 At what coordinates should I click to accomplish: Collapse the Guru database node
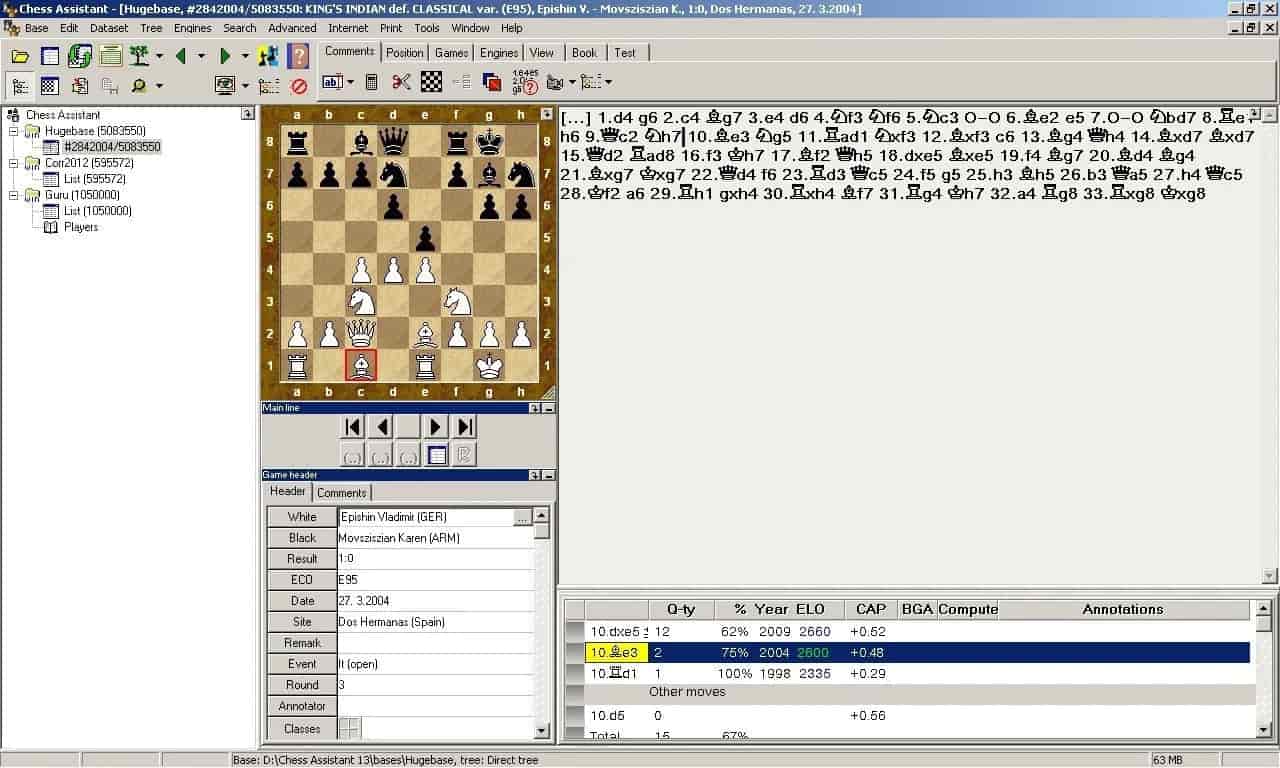tap(14, 195)
